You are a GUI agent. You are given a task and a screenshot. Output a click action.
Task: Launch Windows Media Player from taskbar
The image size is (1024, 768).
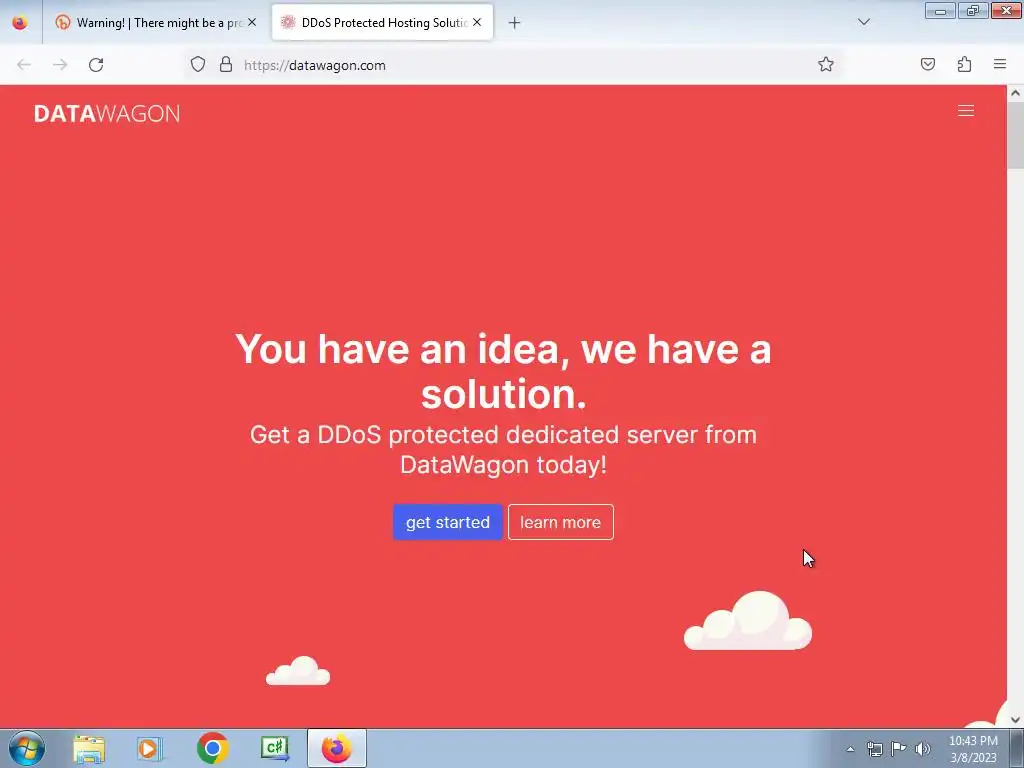pos(150,749)
